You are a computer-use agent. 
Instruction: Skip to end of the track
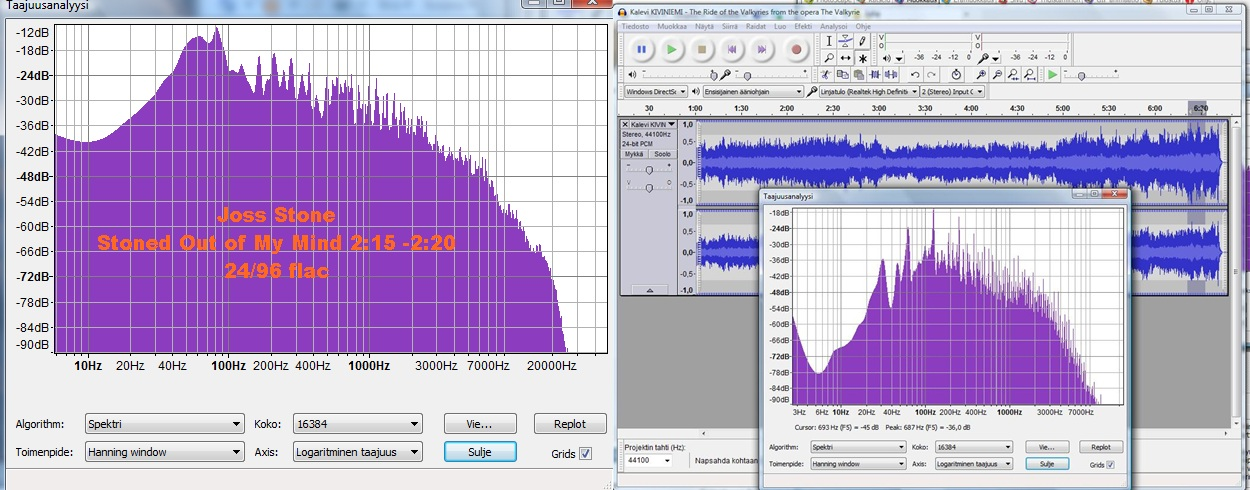pos(762,49)
